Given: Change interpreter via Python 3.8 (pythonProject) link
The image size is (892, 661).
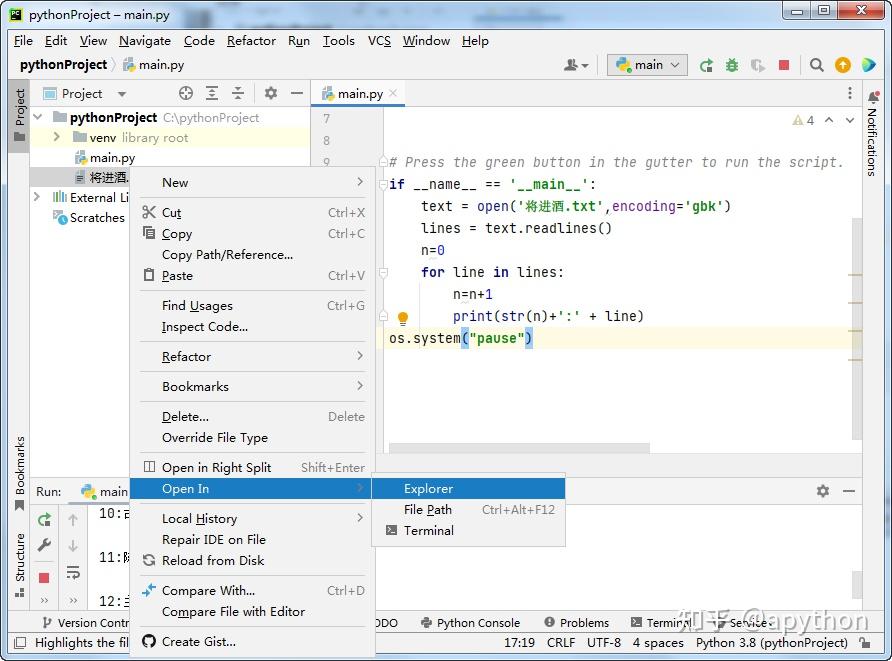Looking at the screenshot, I should click(x=772, y=644).
